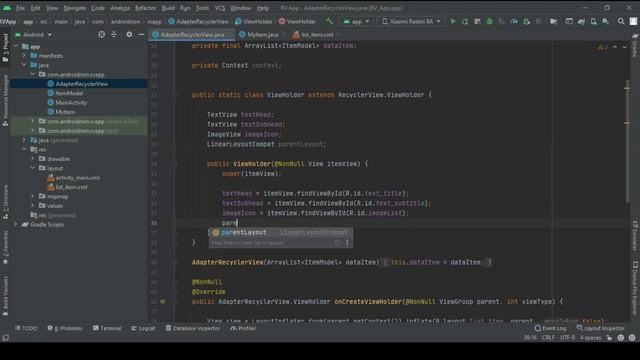Image resolution: width=640 pixels, height=360 pixels.
Task: Click the inspection warnings indicator in editor
Action: 602,47
